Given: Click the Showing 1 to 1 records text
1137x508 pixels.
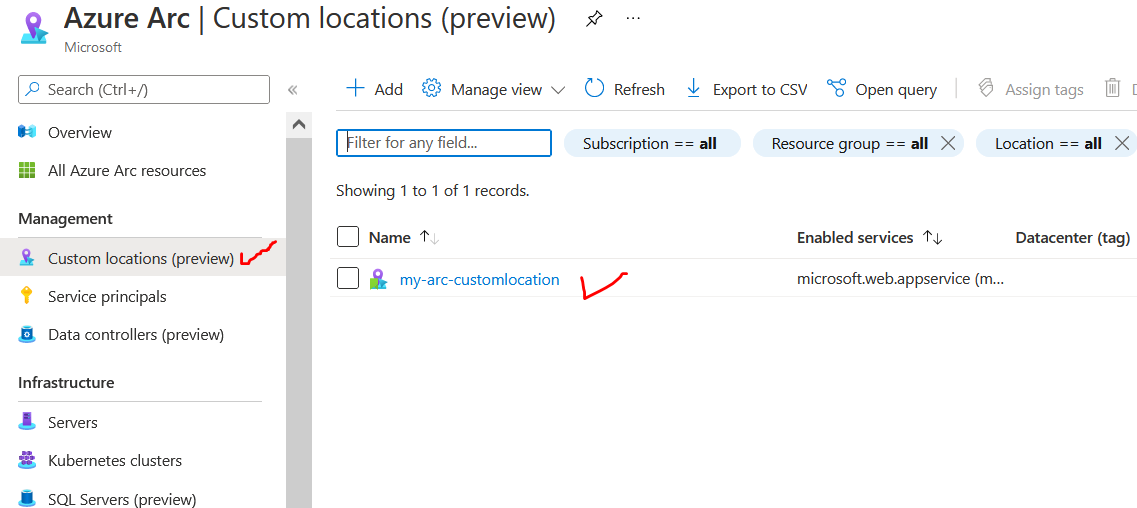Looking at the screenshot, I should (x=433, y=191).
